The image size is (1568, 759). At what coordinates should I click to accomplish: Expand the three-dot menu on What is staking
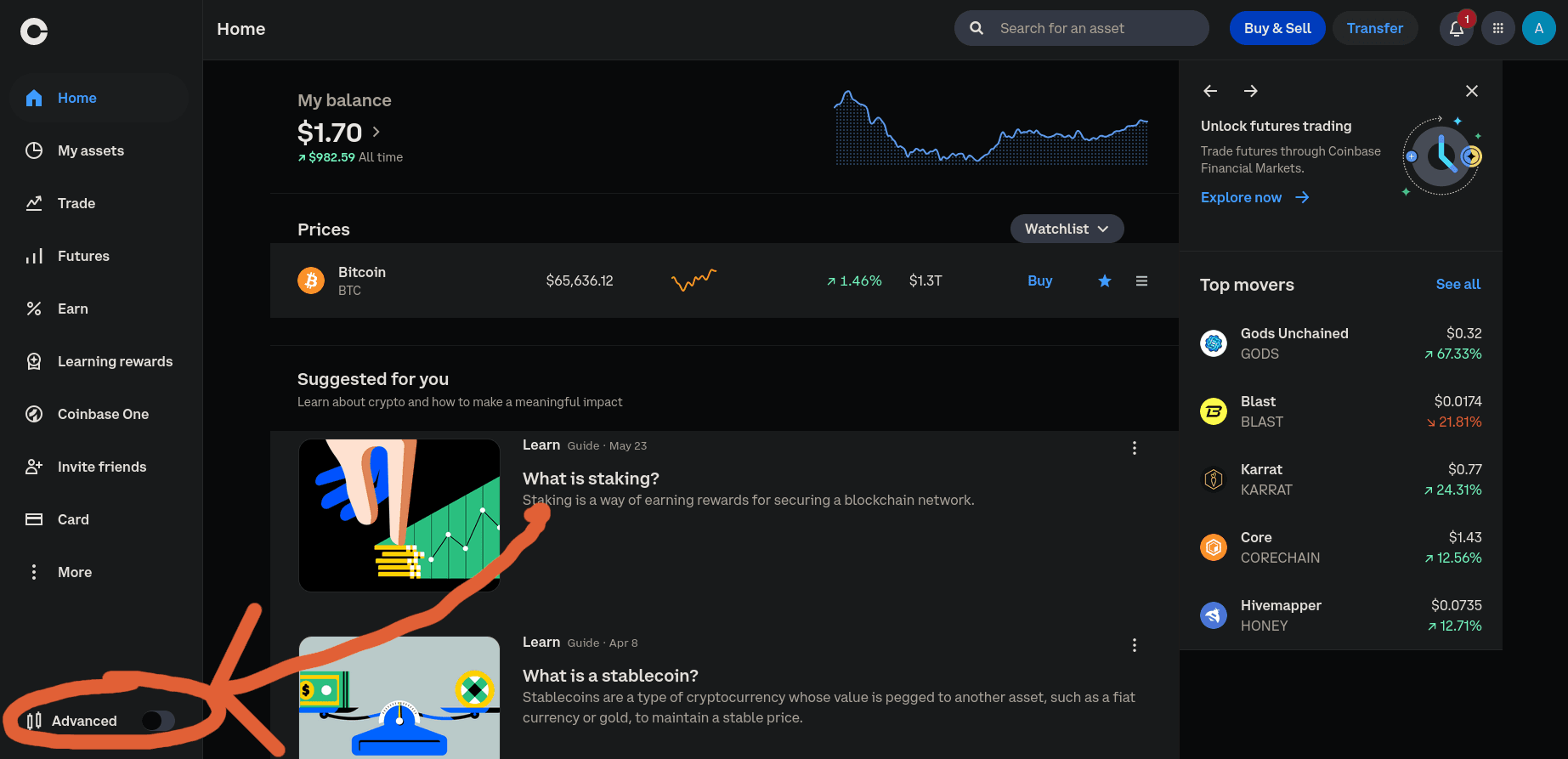pos(1135,448)
